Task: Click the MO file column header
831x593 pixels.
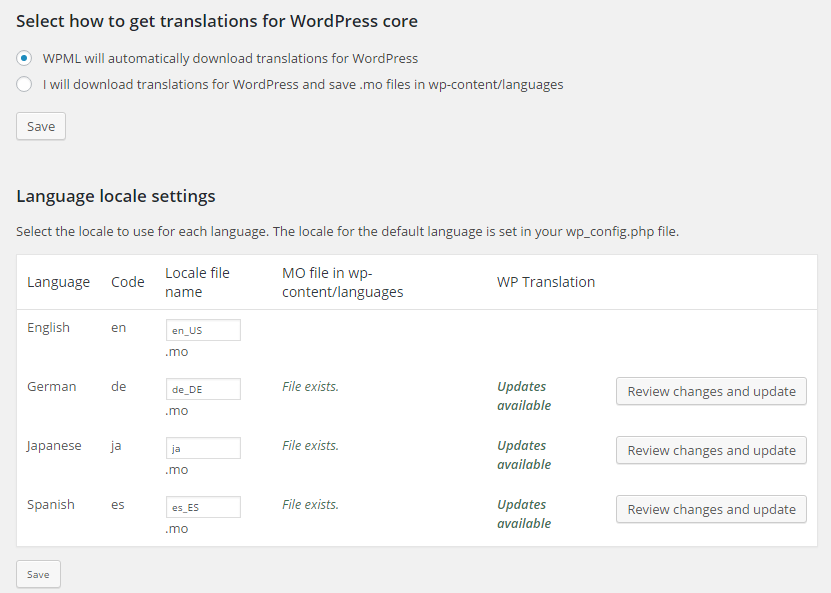Action: pyautogui.click(x=342, y=282)
